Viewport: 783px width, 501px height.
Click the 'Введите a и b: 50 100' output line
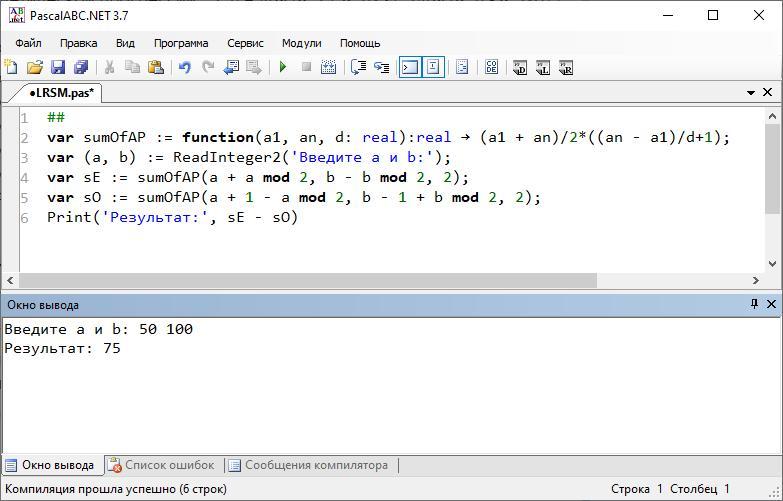point(98,329)
